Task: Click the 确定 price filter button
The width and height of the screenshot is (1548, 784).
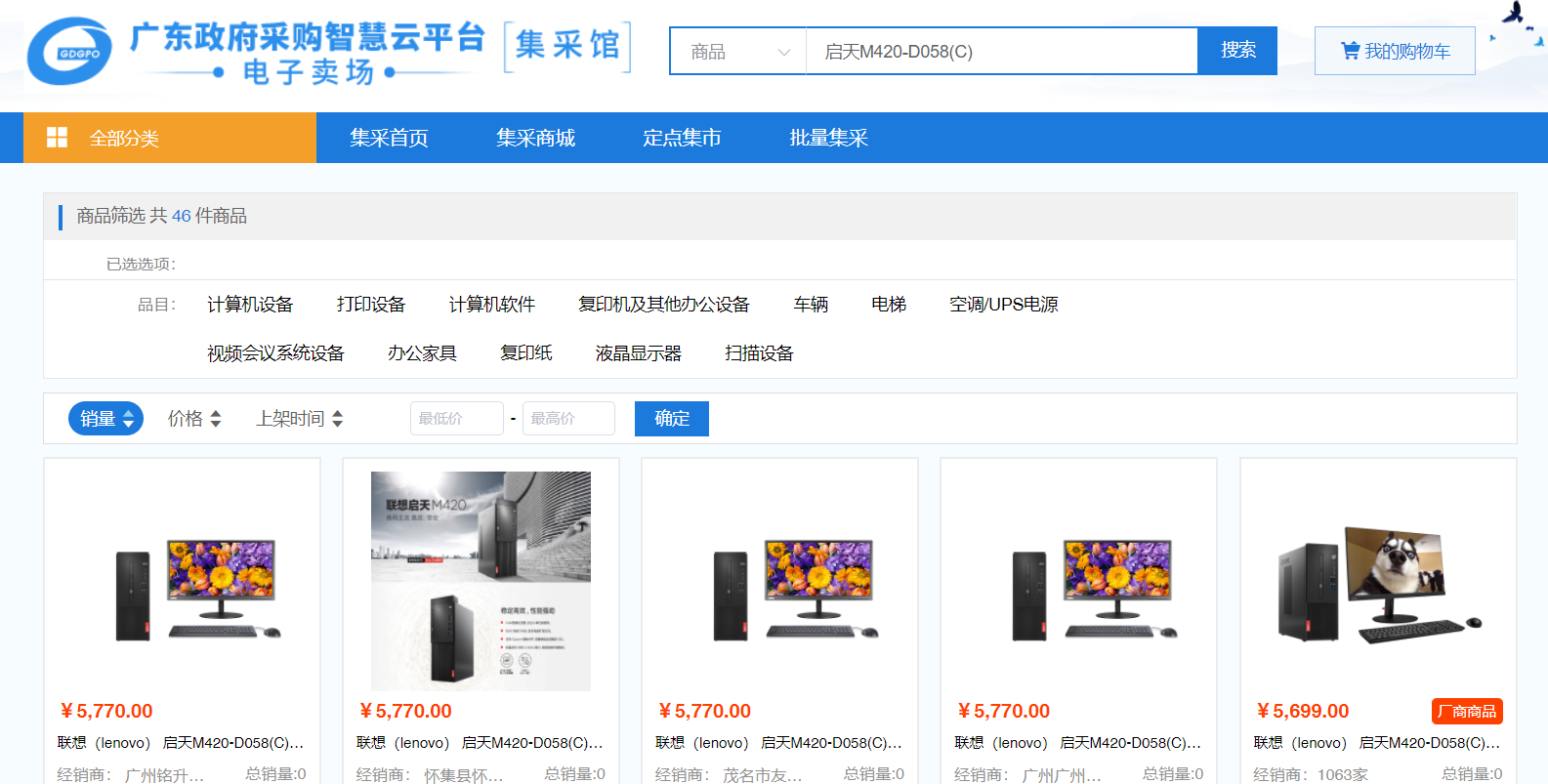Action: click(x=671, y=419)
